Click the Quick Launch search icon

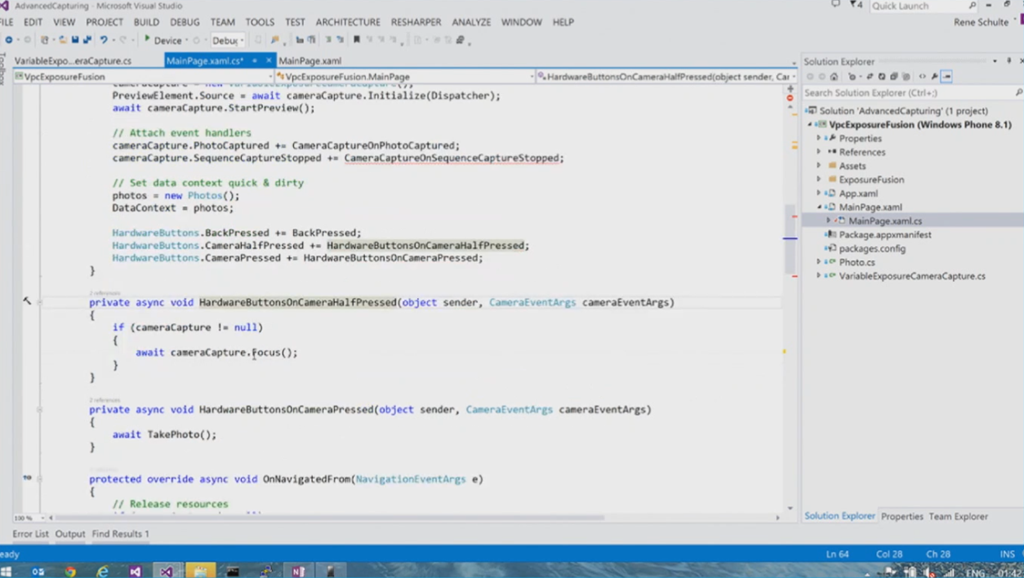[x=972, y=6]
